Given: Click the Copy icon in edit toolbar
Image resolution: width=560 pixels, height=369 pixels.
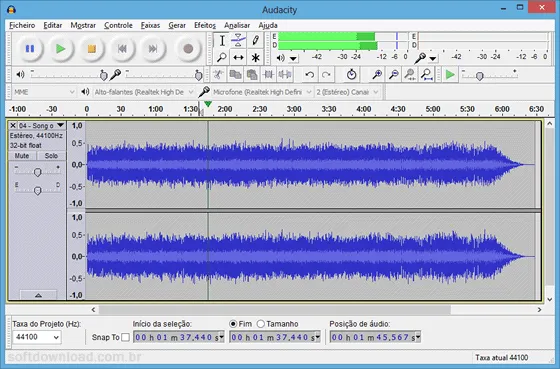Looking at the screenshot, I should (x=235, y=75).
